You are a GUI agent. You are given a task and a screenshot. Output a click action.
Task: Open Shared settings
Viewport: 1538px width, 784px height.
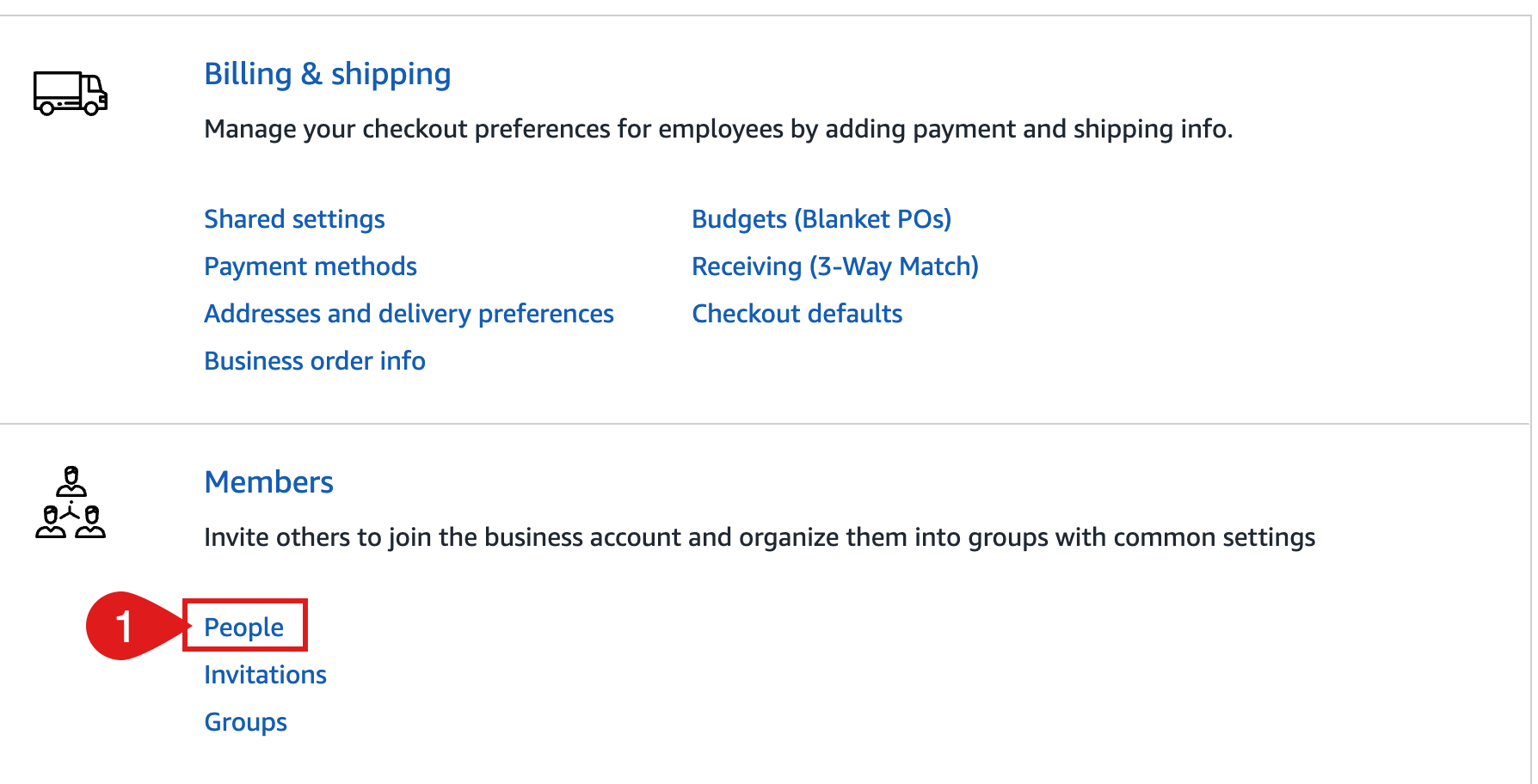[294, 219]
